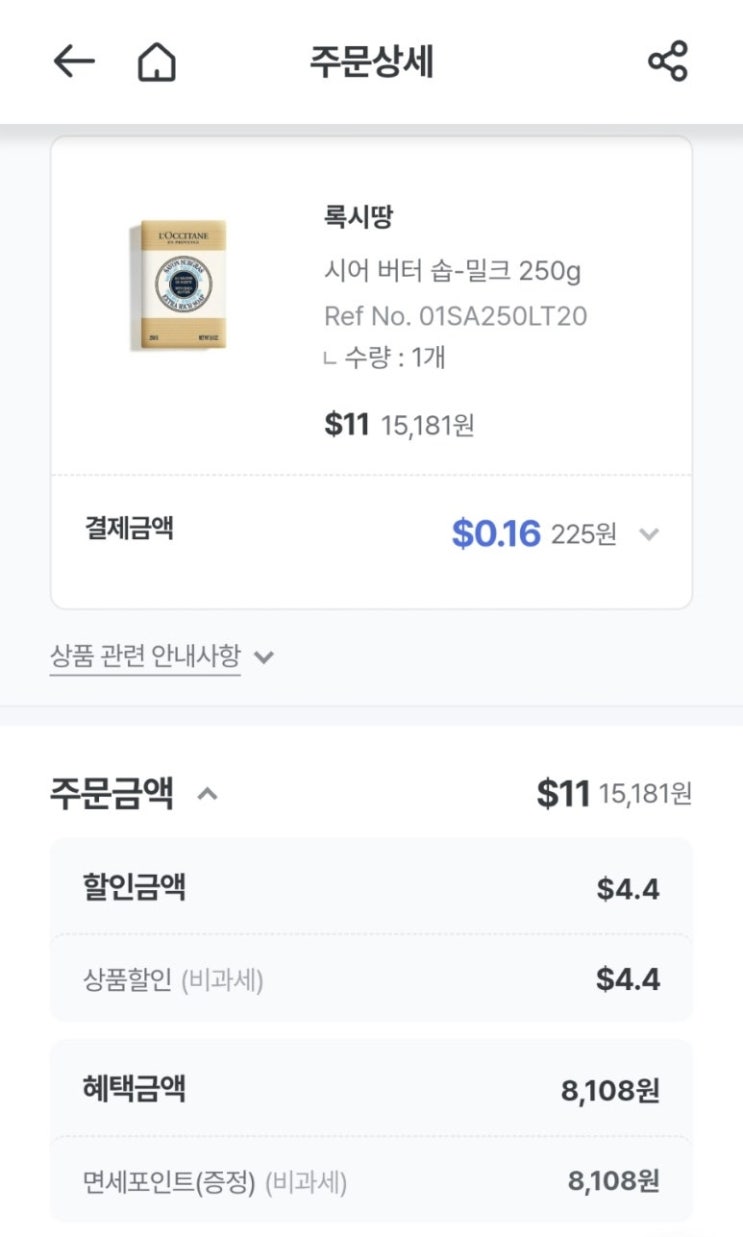Tap the 록시땅 brand name

[358, 217]
